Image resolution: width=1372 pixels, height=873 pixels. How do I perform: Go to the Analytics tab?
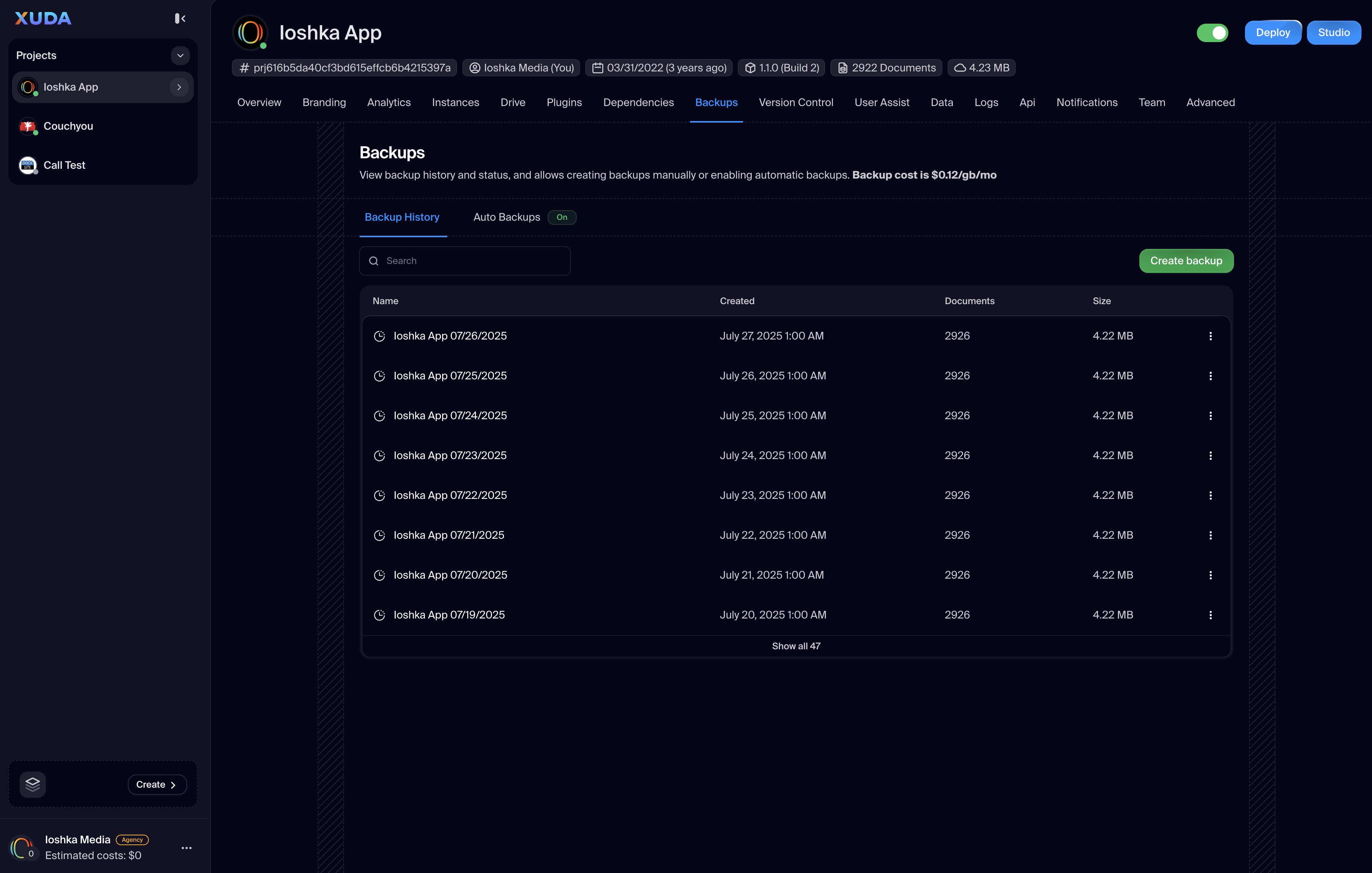tap(389, 103)
